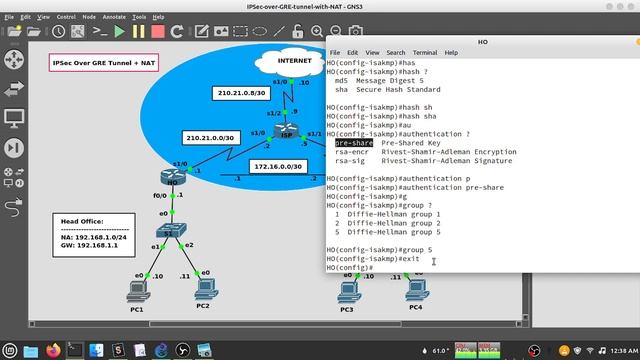Viewport: 640px width, 360px height.
Task: Show or hide interface labels icon
Action: pyautogui.click(x=78, y=31)
